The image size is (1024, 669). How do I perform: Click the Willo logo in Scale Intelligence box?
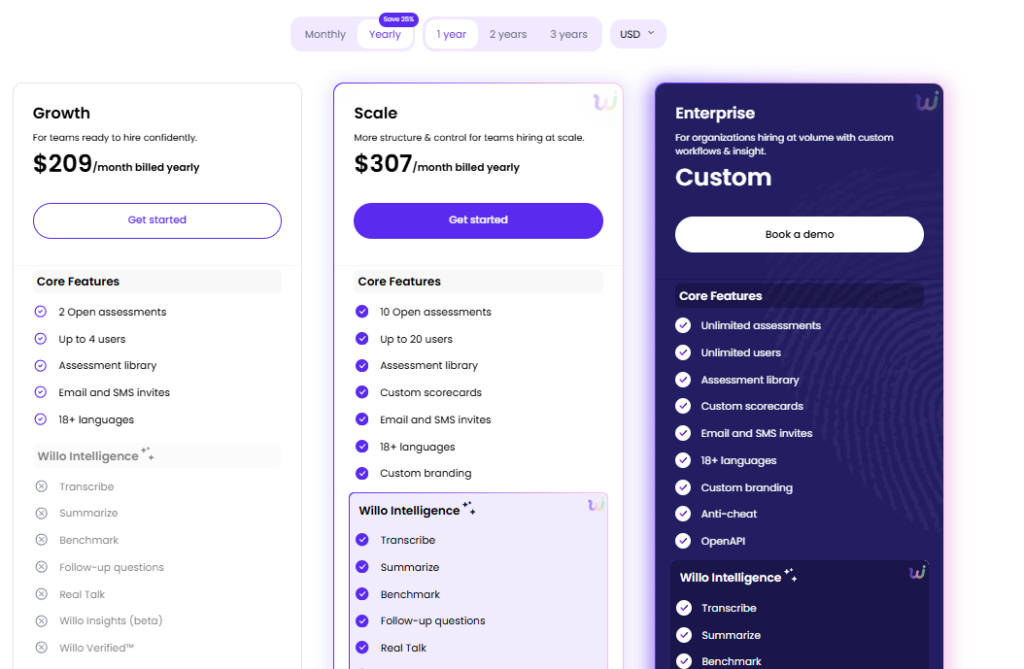click(596, 505)
